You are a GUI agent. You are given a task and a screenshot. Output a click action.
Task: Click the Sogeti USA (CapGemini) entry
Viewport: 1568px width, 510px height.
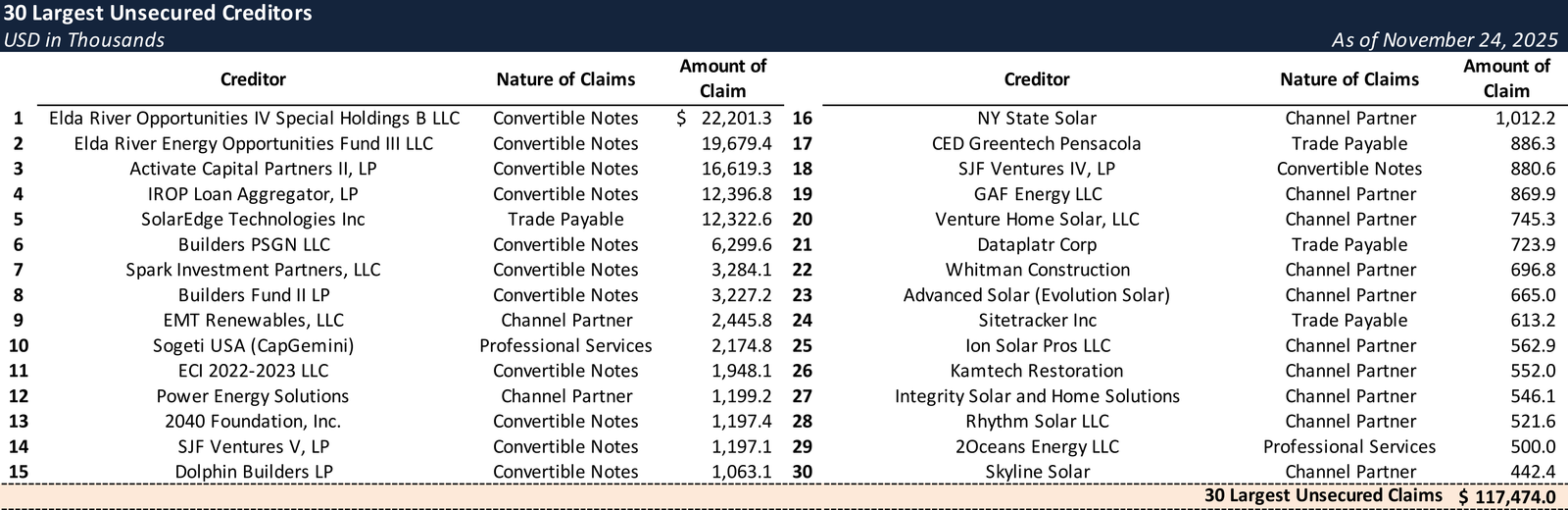tap(253, 346)
